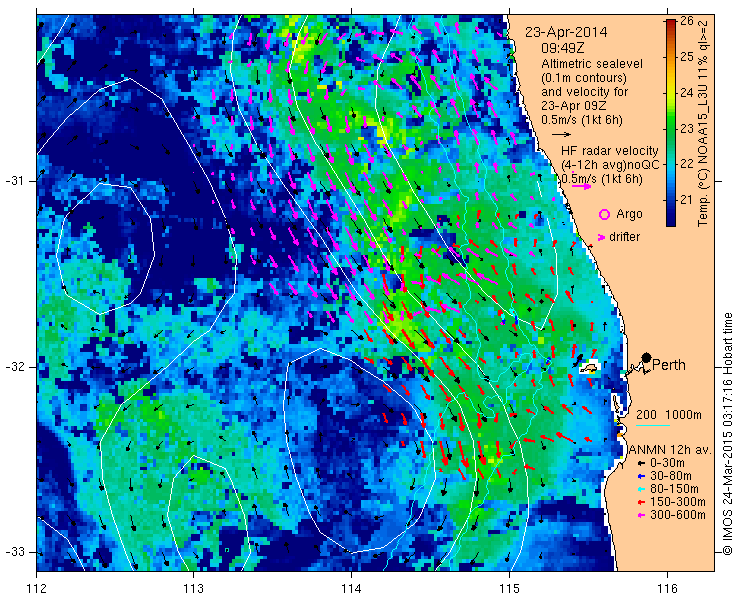Click the colorbar value '25'

(687, 57)
